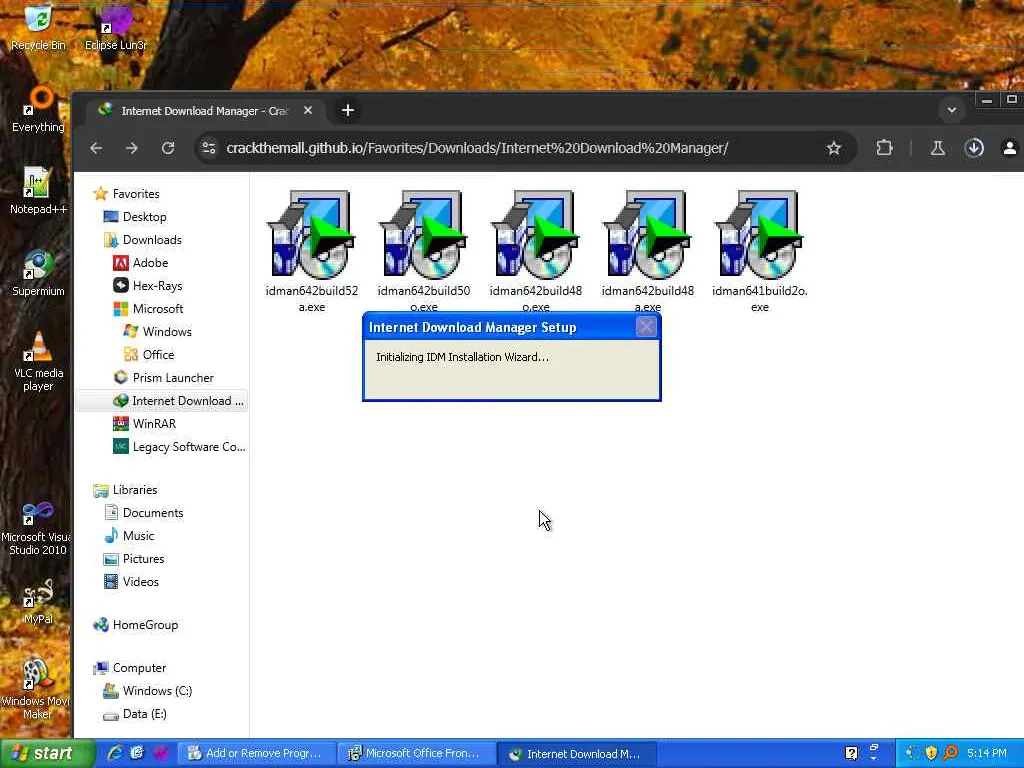Expand the tab search dropdown
The width and height of the screenshot is (1024, 768).
[952, 110]
